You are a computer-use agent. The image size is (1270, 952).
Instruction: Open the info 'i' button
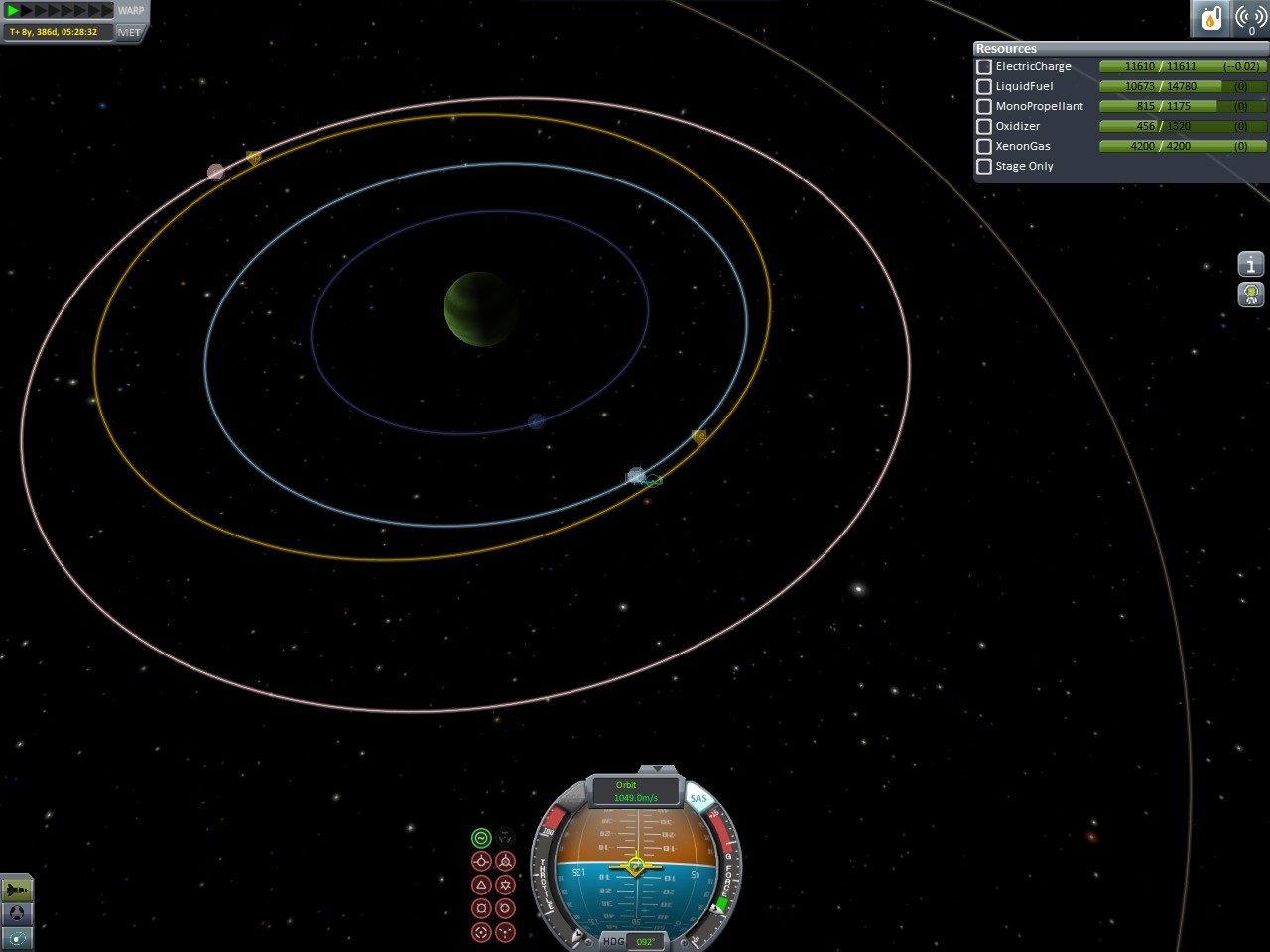tap(1251, 264)
